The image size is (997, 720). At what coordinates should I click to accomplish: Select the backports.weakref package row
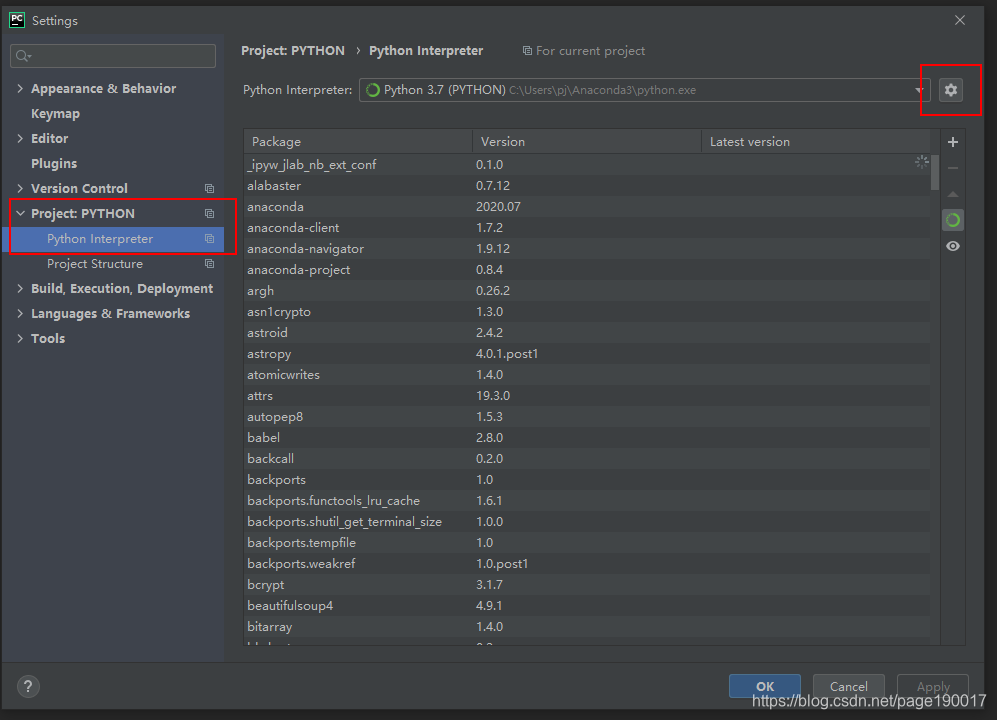(586, 564)
